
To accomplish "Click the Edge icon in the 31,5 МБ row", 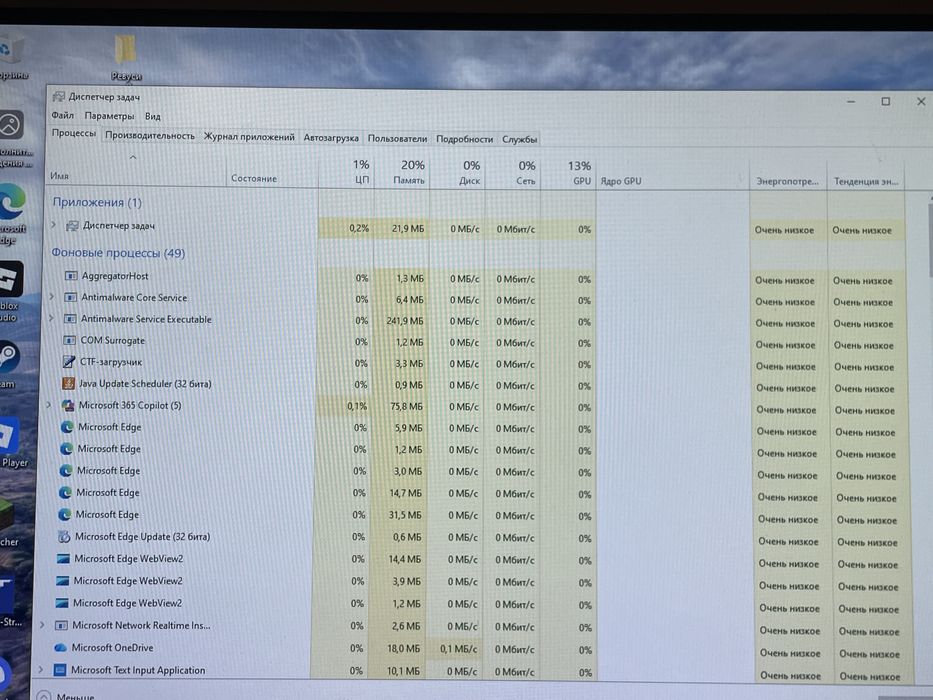I will click(65, 514).
